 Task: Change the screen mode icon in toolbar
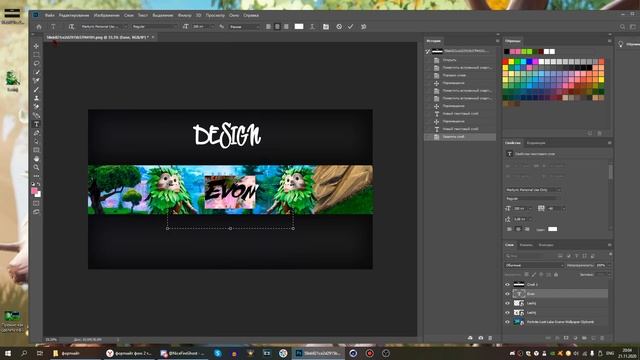tap(36, 212)
